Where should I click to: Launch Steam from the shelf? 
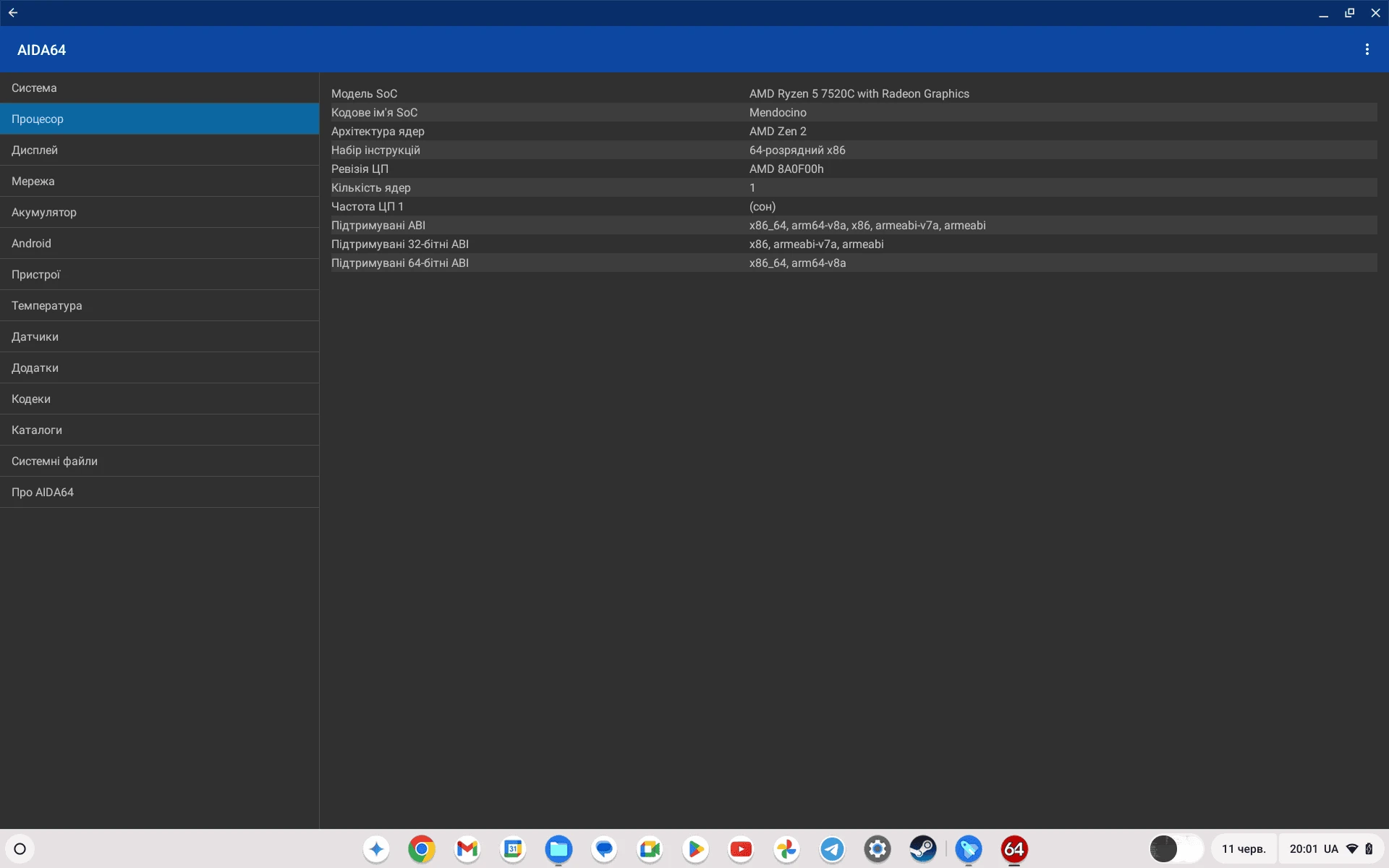click(923, 848)
